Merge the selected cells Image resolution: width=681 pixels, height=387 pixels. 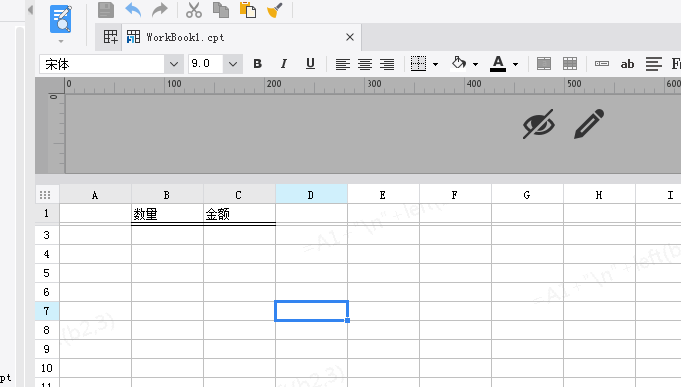[544, 64]
